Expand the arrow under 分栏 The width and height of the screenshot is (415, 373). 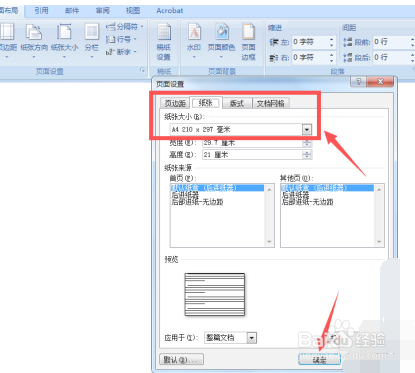point(92,57)
